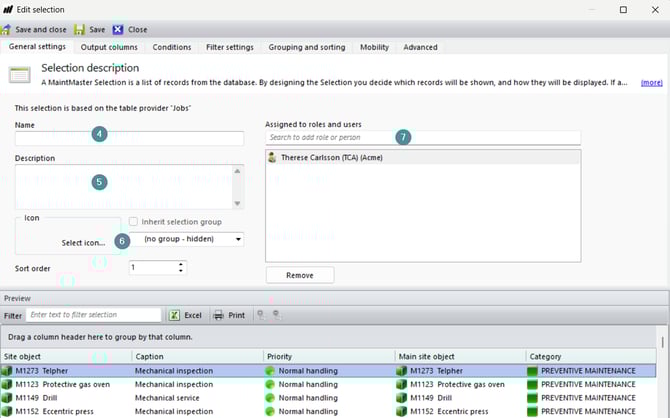The width and height of the screenshot is (670, 418).
Task: Select the M1273 Telpher site object cell
Action: pos(67,371)
